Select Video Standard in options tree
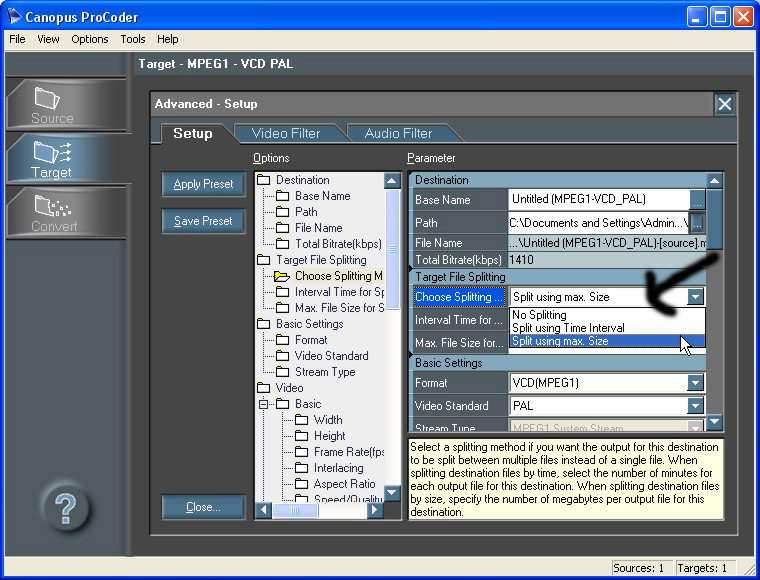Image resolution: width=760 pixels, height=580 pixels. pyautogui.click(x=322, y=356)
